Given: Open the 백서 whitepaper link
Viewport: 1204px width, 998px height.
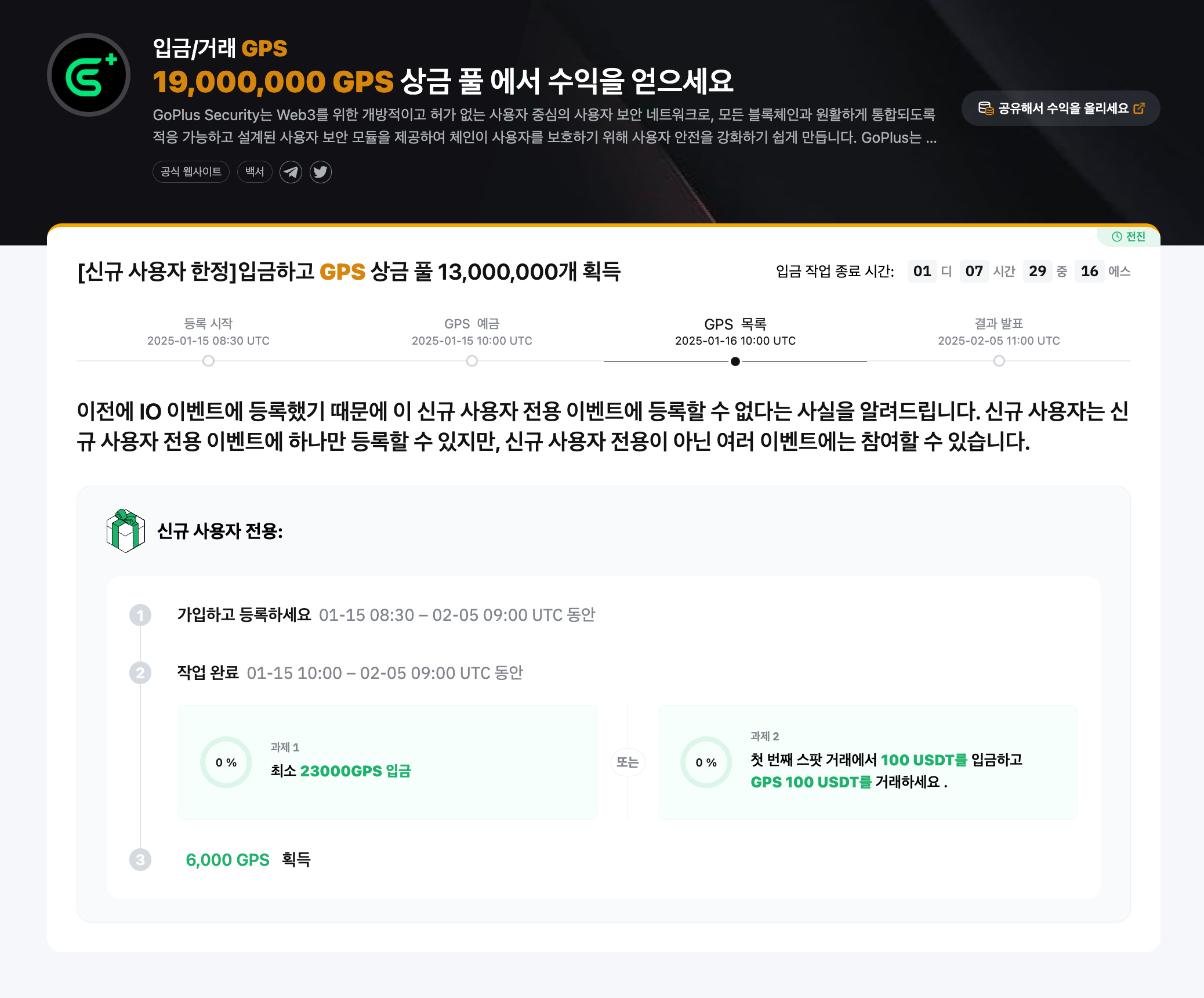Looking at the screenshot, I should point(254,172).
